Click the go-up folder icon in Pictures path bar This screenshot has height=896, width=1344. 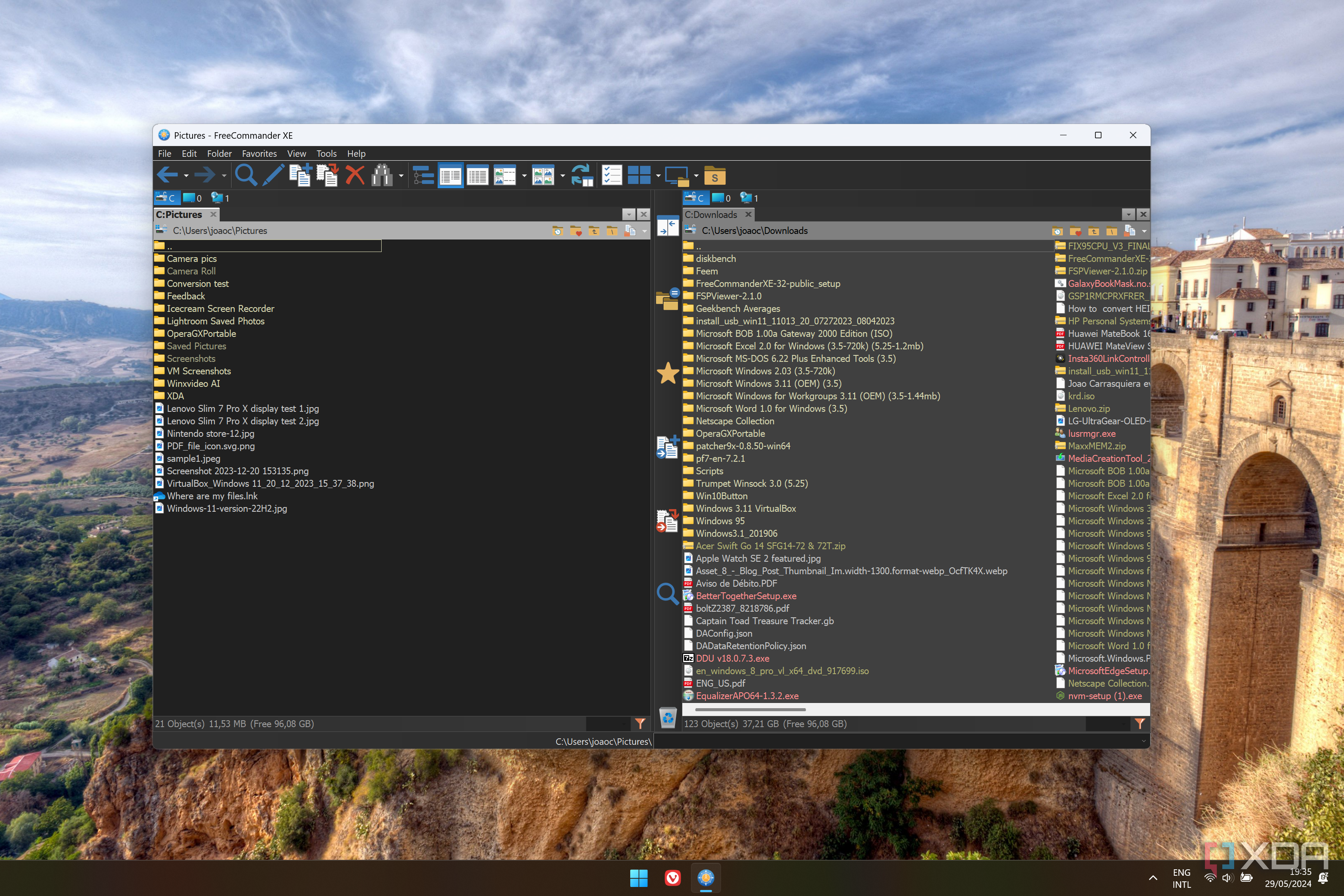point(594,231)
